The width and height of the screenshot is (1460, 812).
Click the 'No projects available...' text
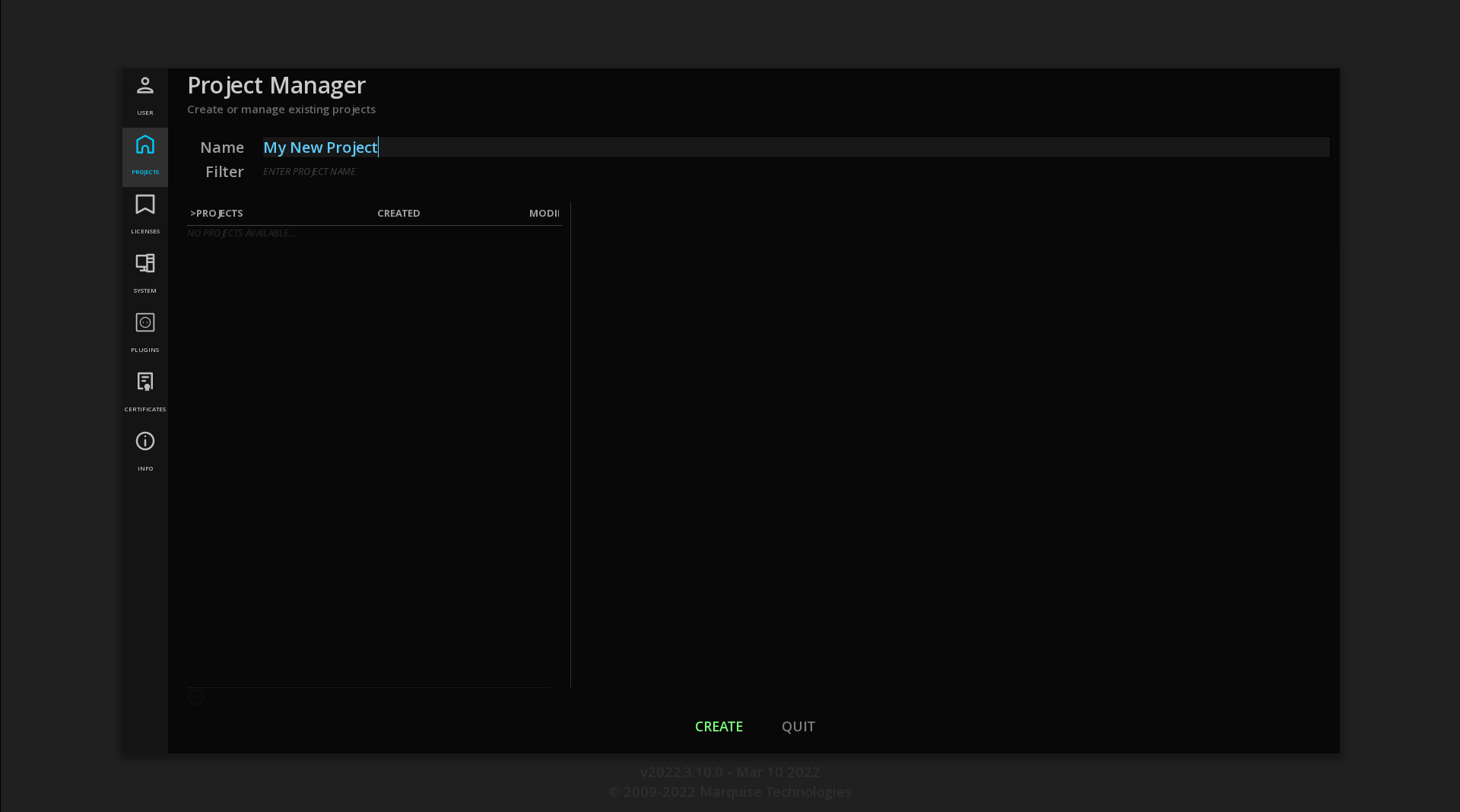tap(241, 233)
